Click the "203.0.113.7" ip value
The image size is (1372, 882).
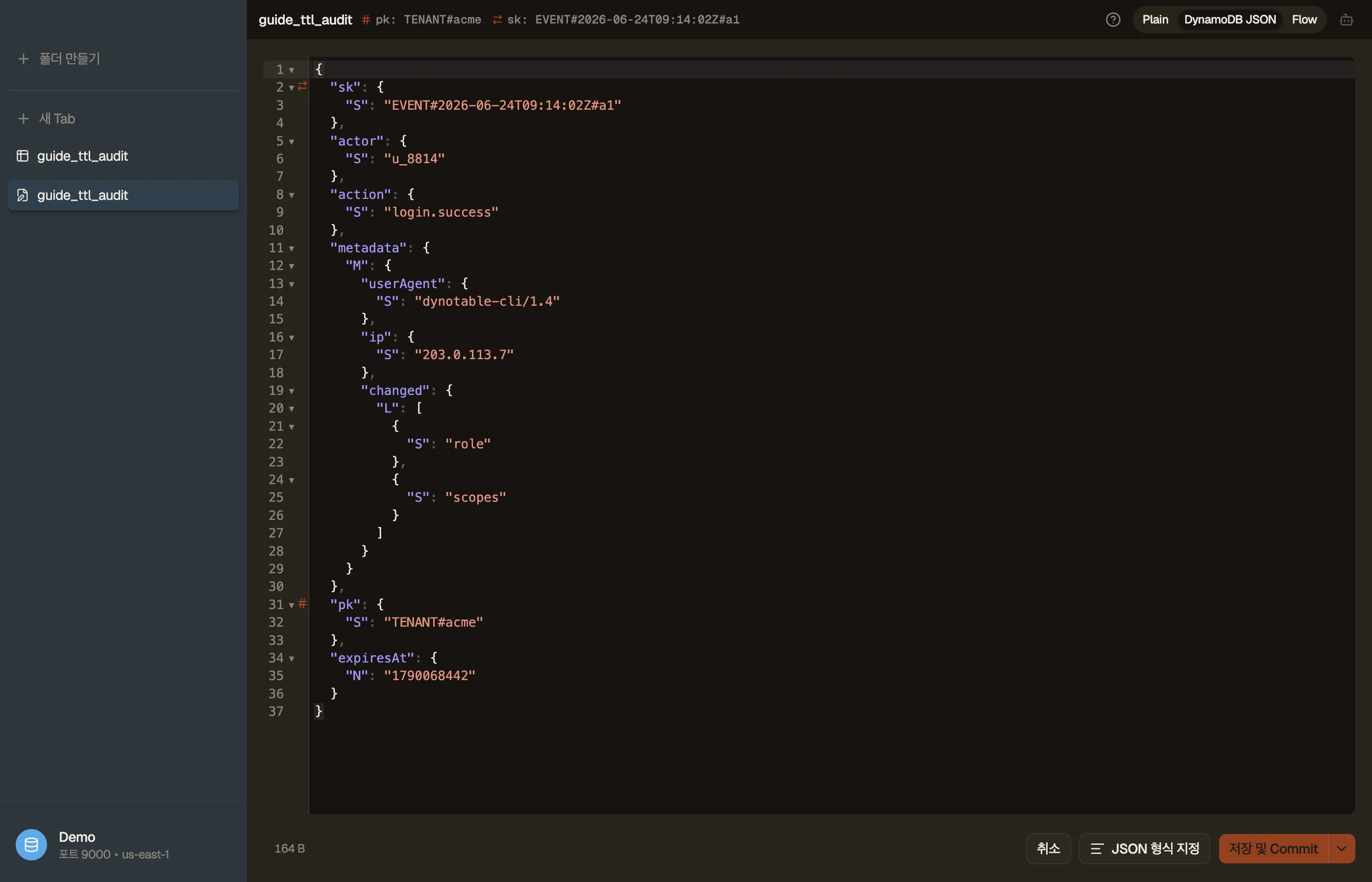point(464,355)
